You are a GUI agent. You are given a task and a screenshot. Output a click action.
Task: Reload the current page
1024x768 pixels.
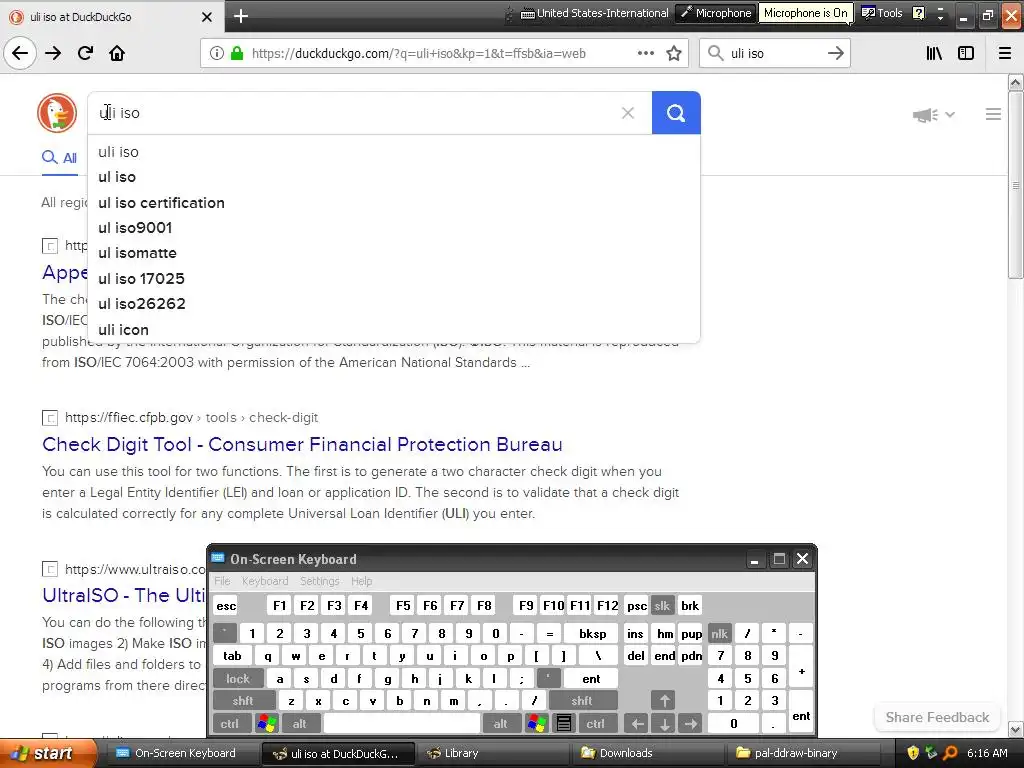(x=85, y=53)
